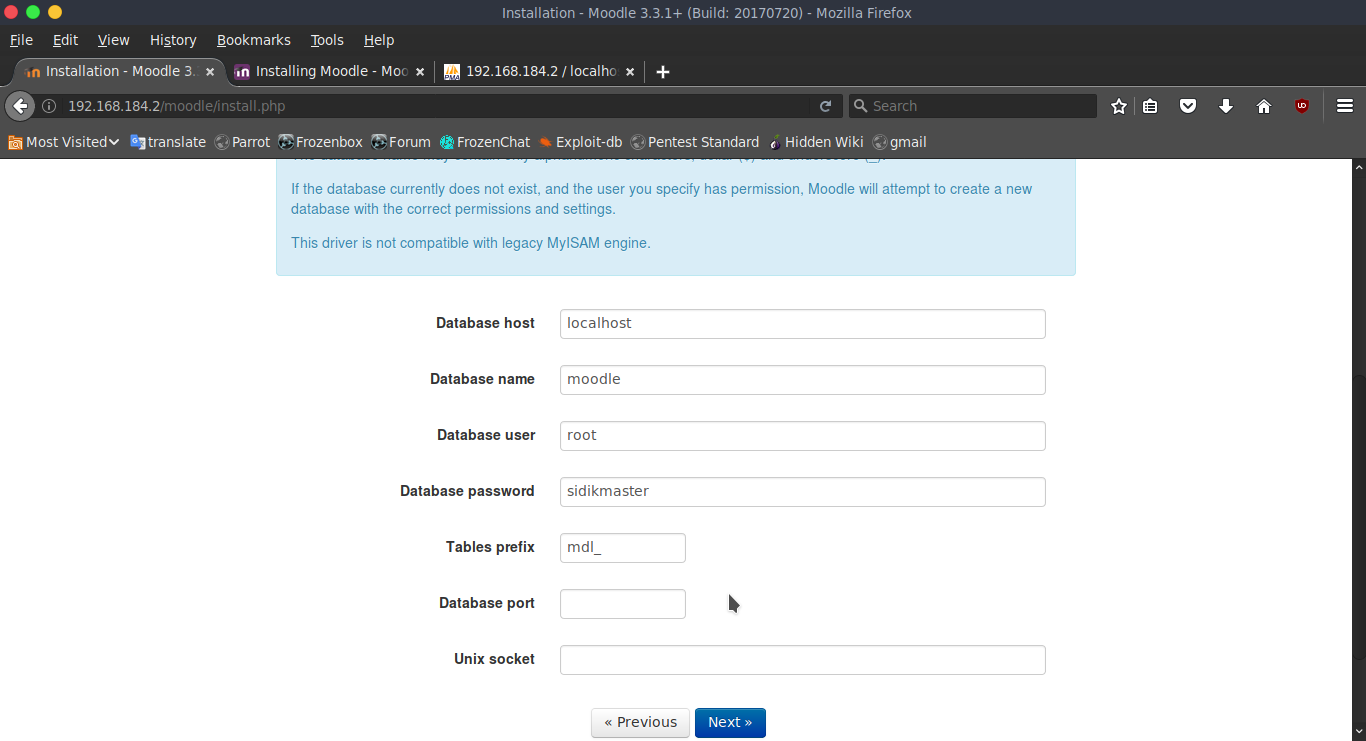Open the Hidden Wiki bookmark
The height and width of the screenshot is (741, 1366).
click(x=816, y=142)
